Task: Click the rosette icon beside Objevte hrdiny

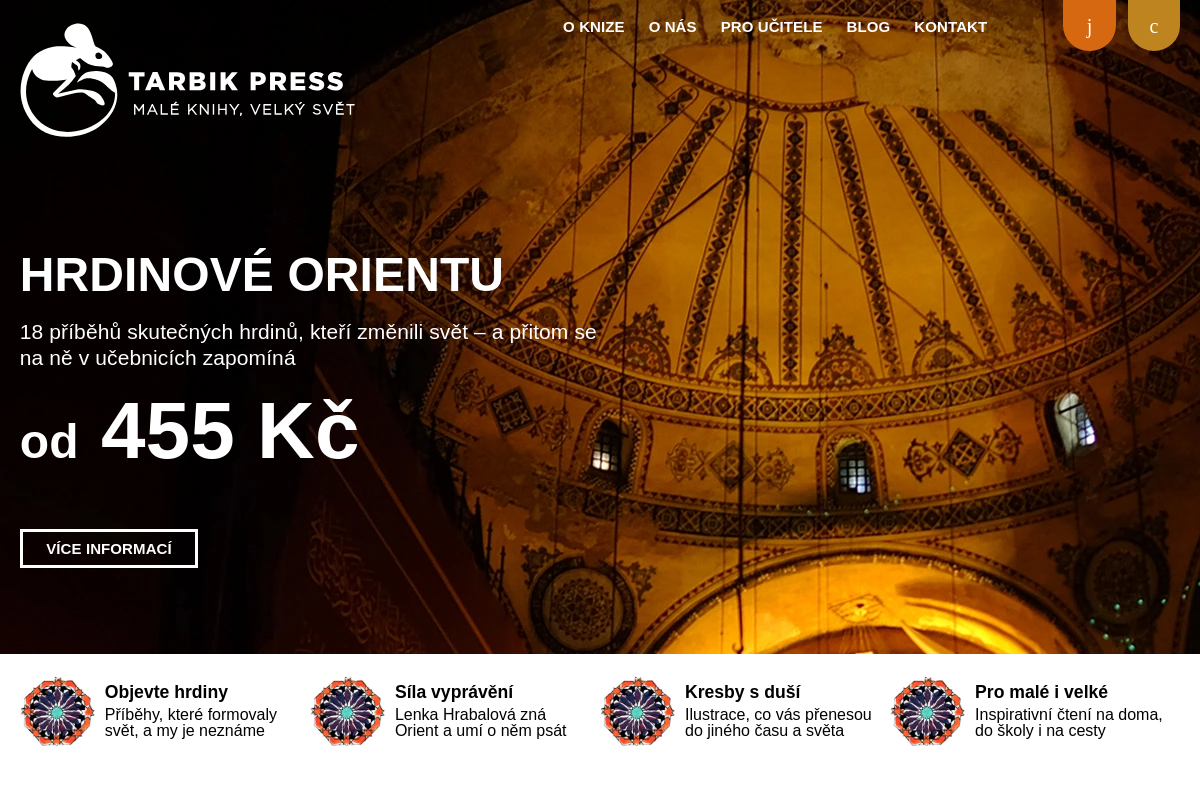Action: (x=57, y=711)
